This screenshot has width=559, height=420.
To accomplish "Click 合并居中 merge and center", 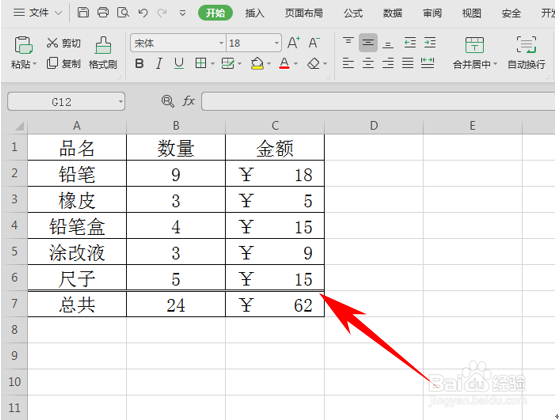I will coord(475,53).
